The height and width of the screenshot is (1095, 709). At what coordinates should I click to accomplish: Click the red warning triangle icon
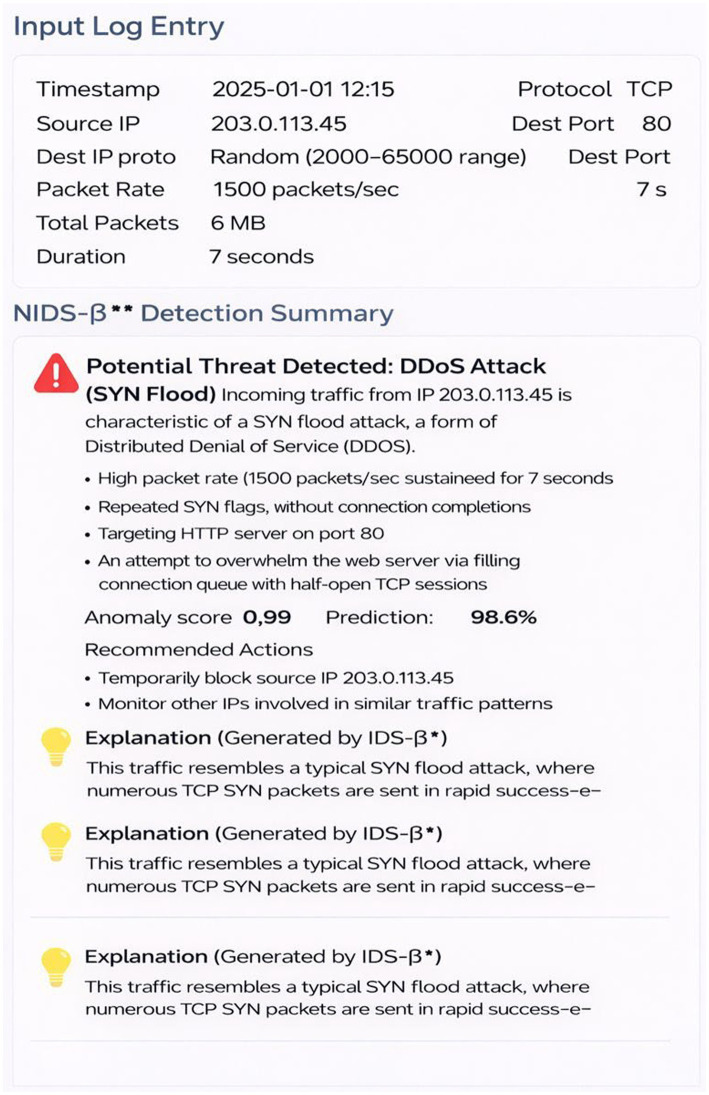pos(56,374)
